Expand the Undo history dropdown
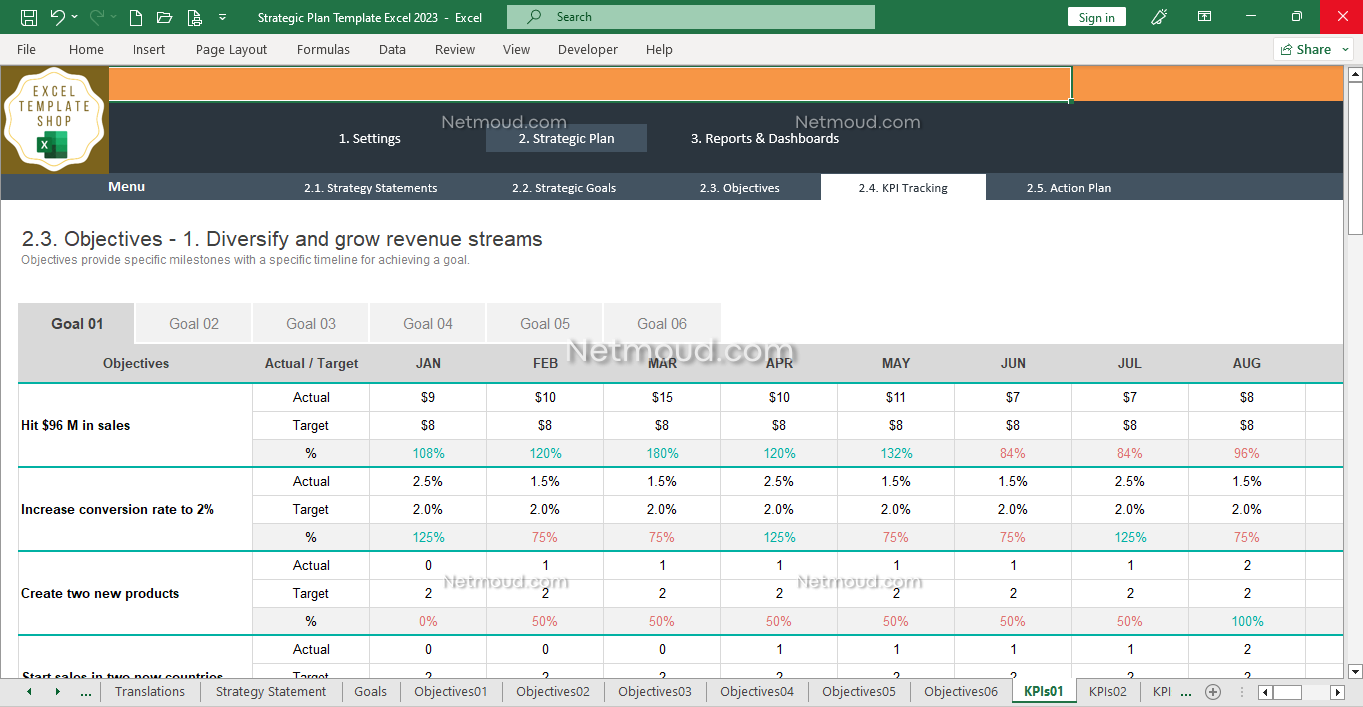Image resolution: width=1363 pixels, height=707 pixels. tap(75, 17)
